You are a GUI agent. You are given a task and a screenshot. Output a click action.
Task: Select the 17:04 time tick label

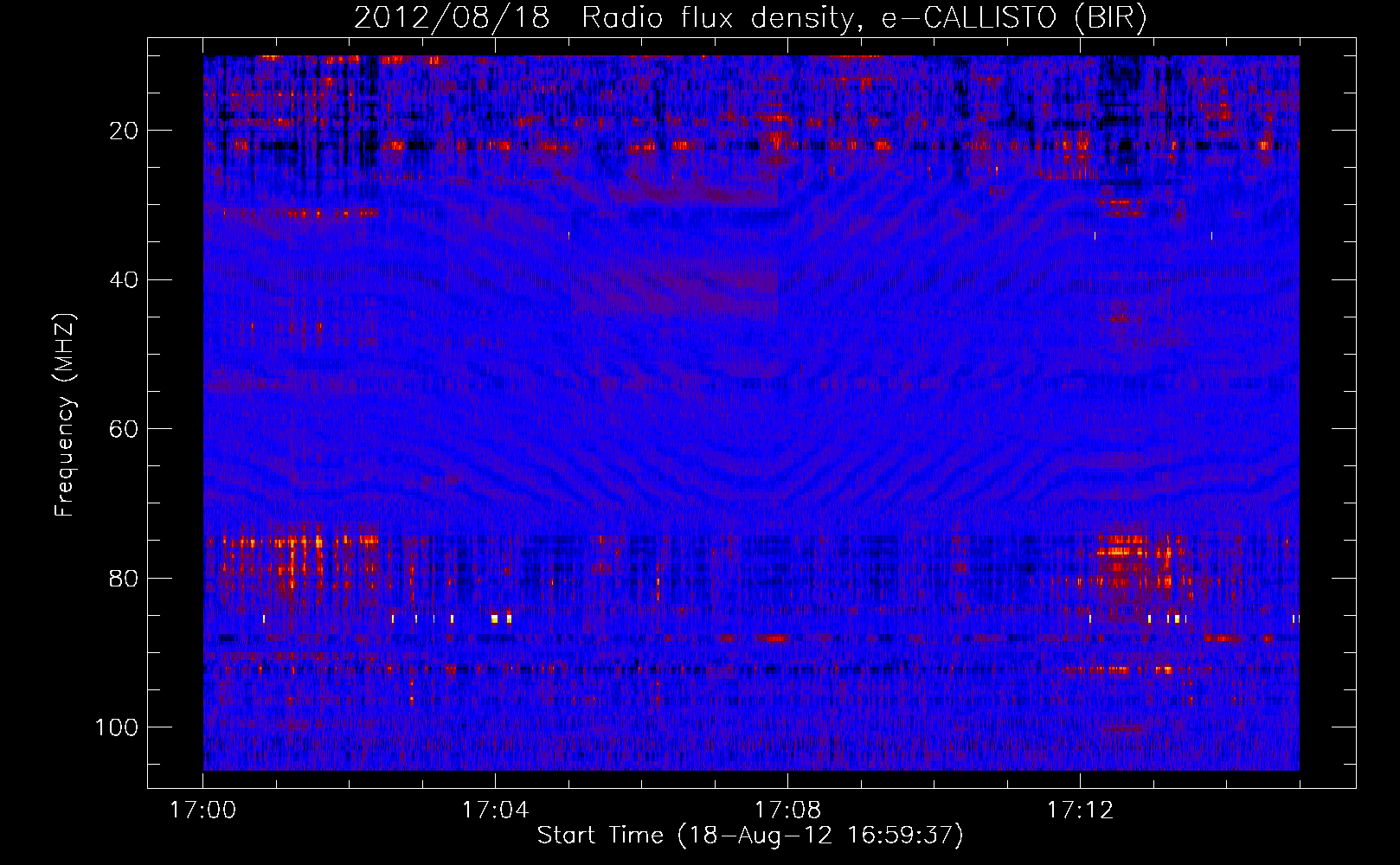click(495, 811)
